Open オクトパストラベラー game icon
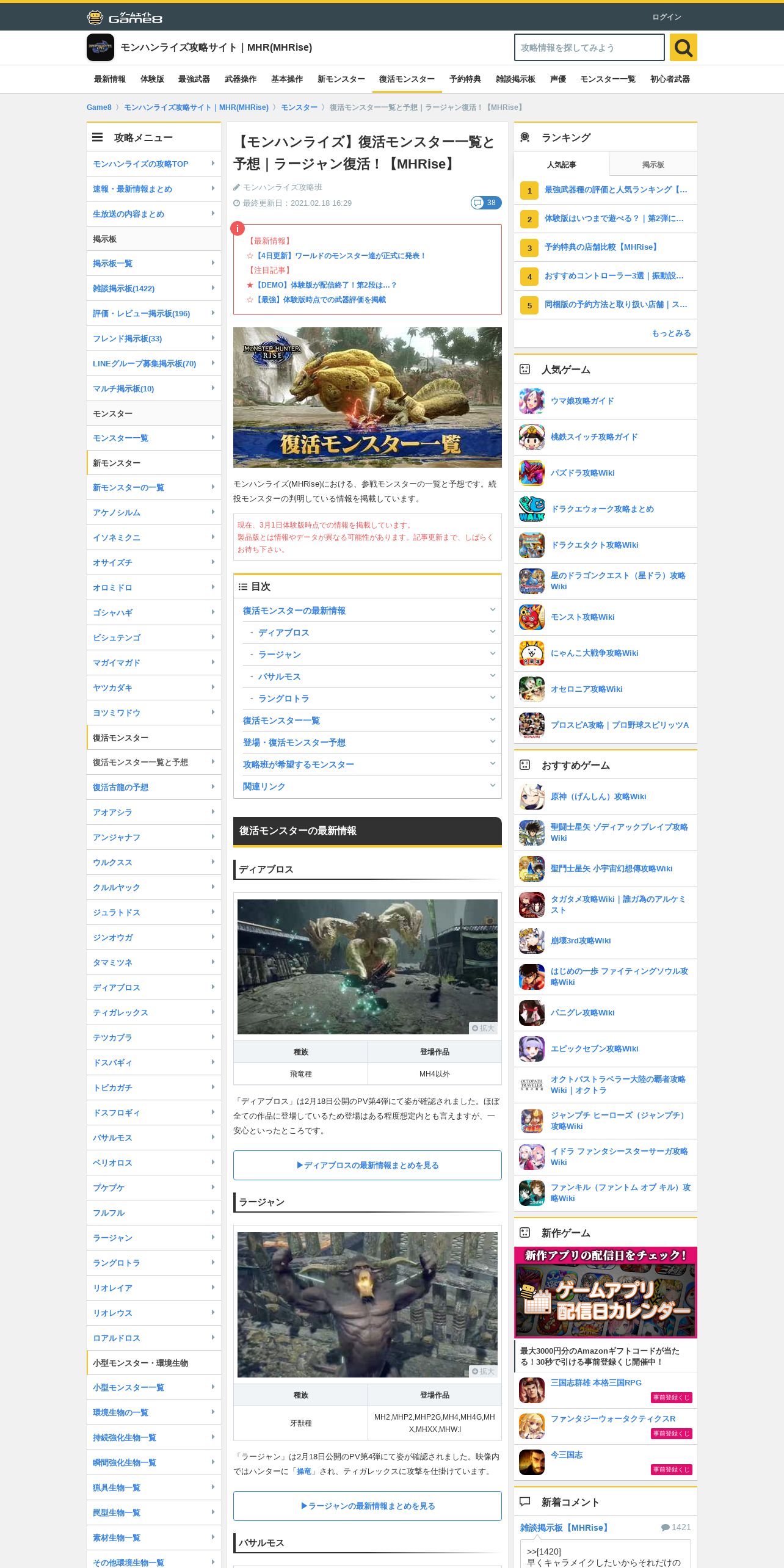The height and width of the screenshot is (1568, 784). [531, 1085]
